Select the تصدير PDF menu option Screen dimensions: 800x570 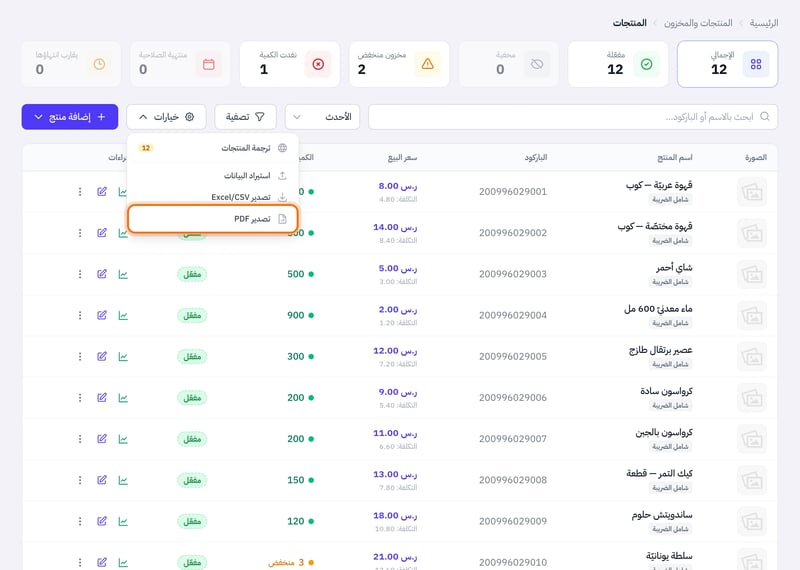coord(213,219)
